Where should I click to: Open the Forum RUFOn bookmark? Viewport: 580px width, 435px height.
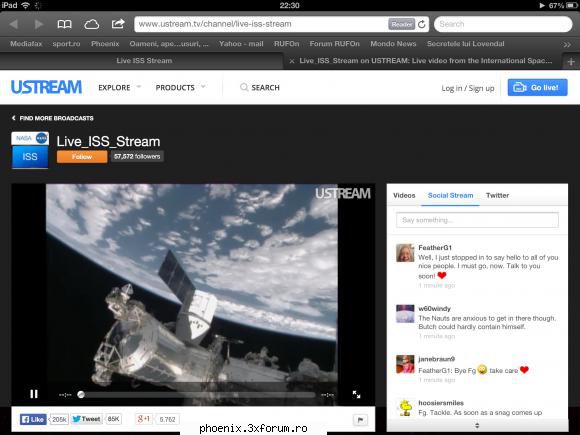pos(334,44)
